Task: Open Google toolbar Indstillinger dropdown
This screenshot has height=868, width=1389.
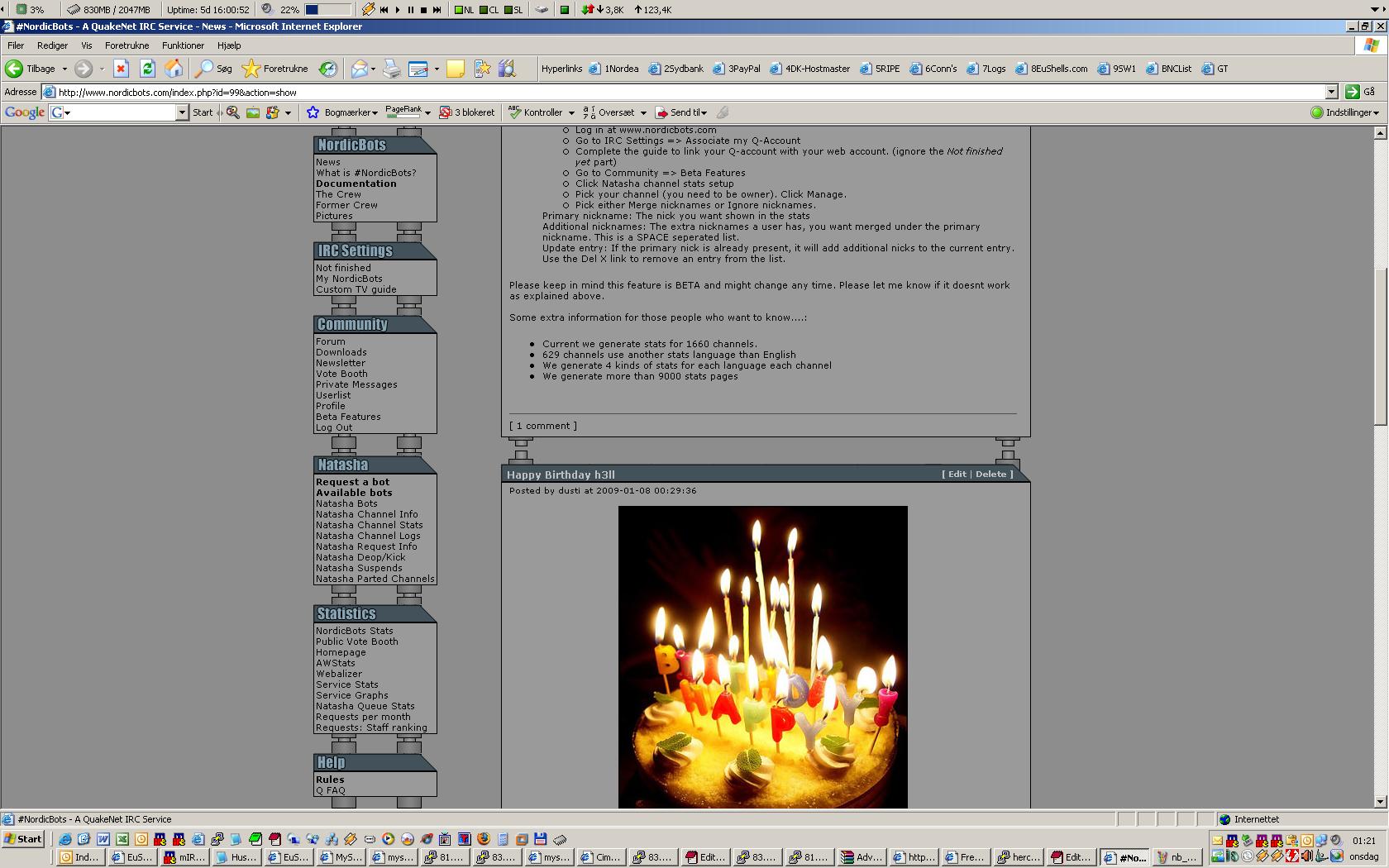Action: coord(1345,112)
